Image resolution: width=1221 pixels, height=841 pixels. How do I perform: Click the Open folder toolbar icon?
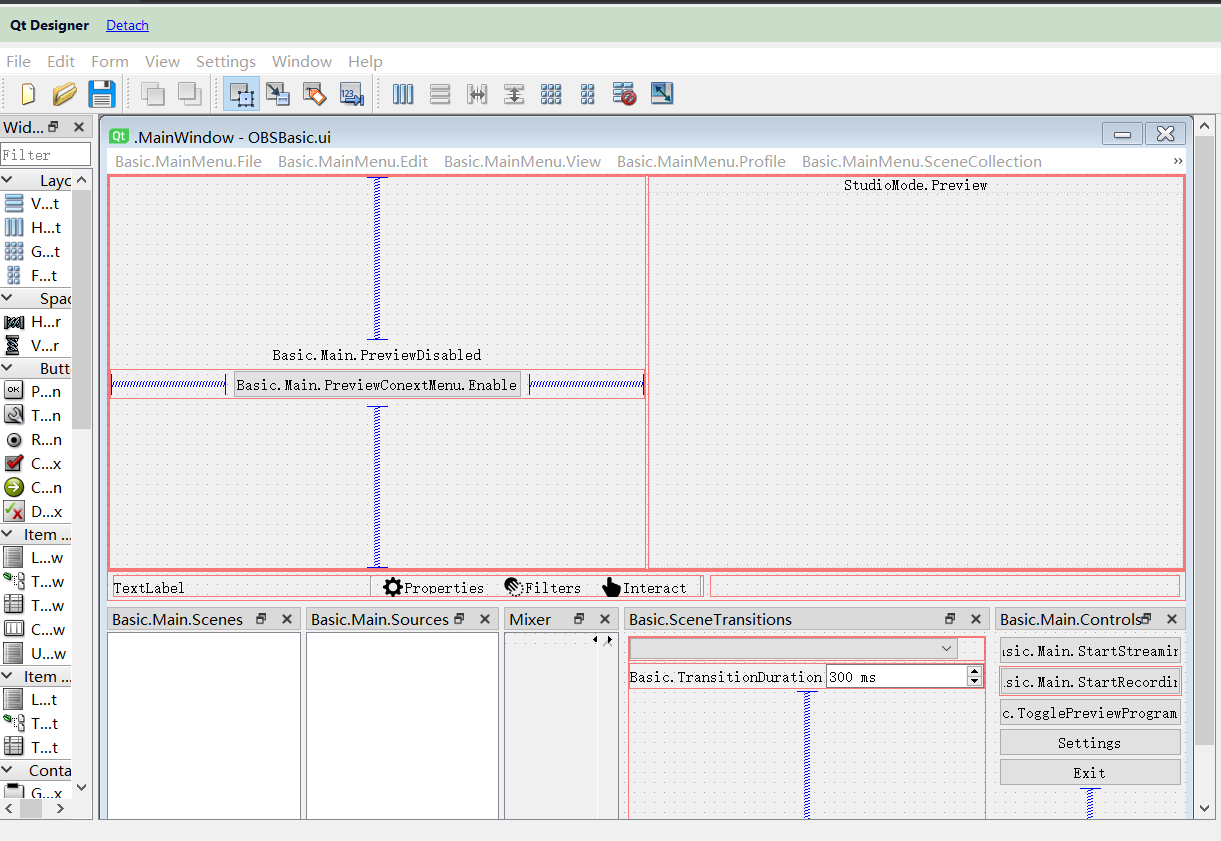point(65,94)
